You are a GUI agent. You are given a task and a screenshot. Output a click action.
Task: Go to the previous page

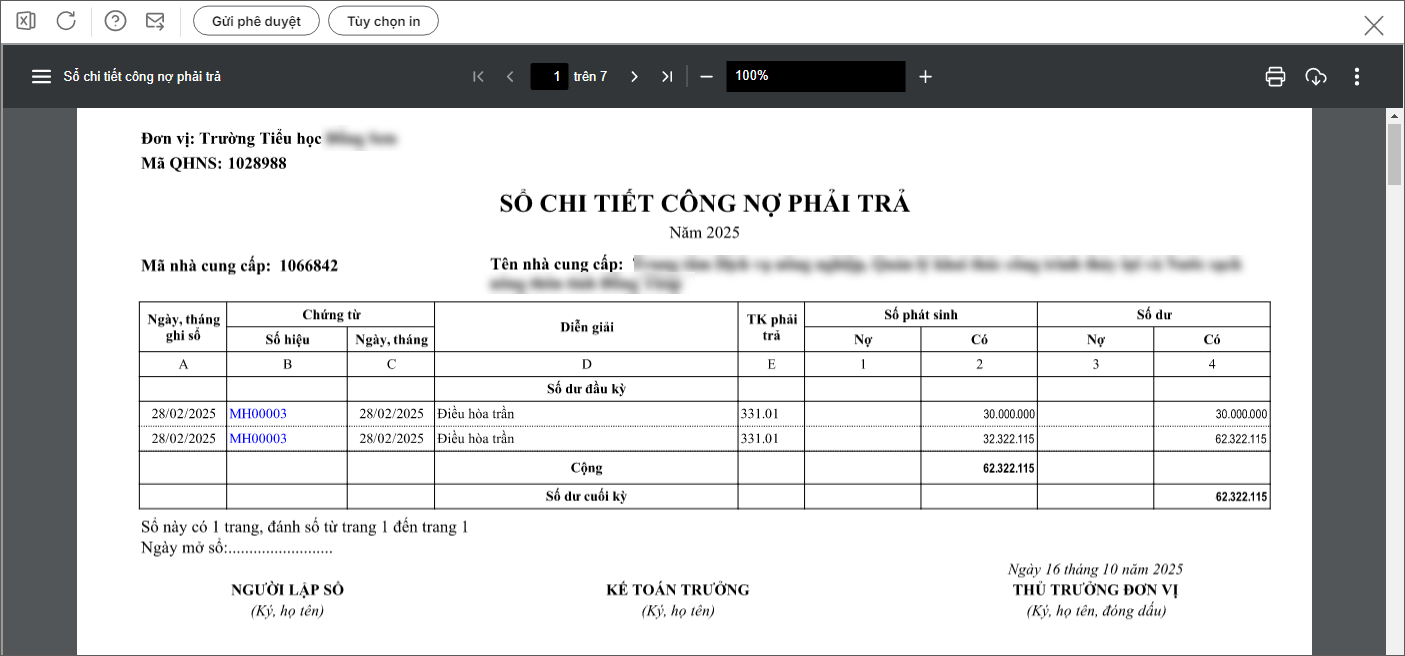pyautogui.click(x=510, y=76)
